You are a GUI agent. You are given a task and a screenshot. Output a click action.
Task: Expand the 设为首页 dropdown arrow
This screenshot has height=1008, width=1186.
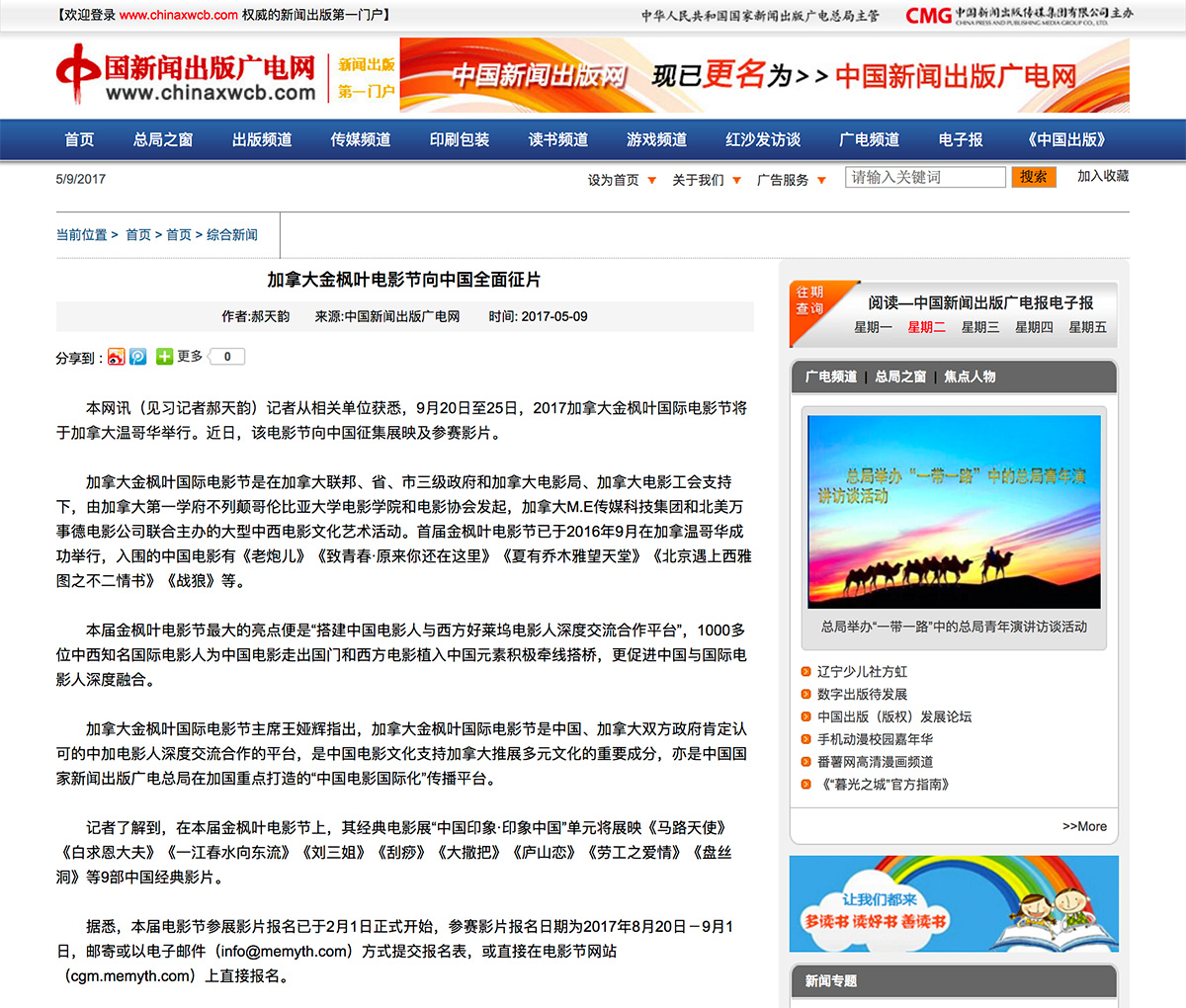(651, 181)
